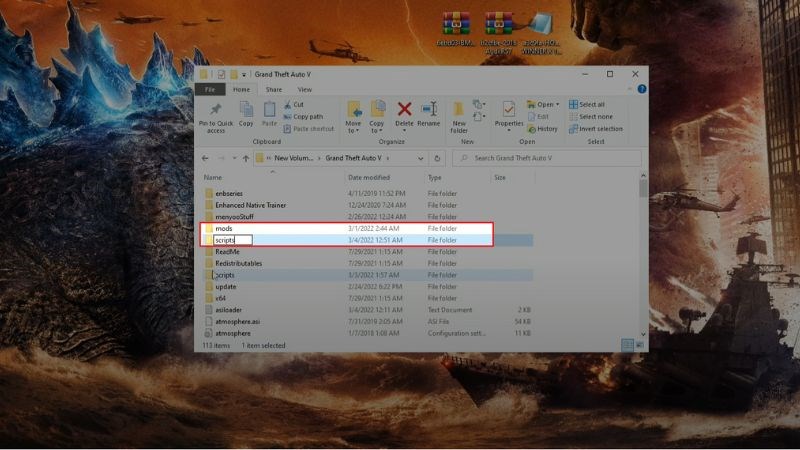Image resolution: width=800 pixels, height=450 pixels.
Task: Click the scripts rename text box
Action: click(233, 240)
